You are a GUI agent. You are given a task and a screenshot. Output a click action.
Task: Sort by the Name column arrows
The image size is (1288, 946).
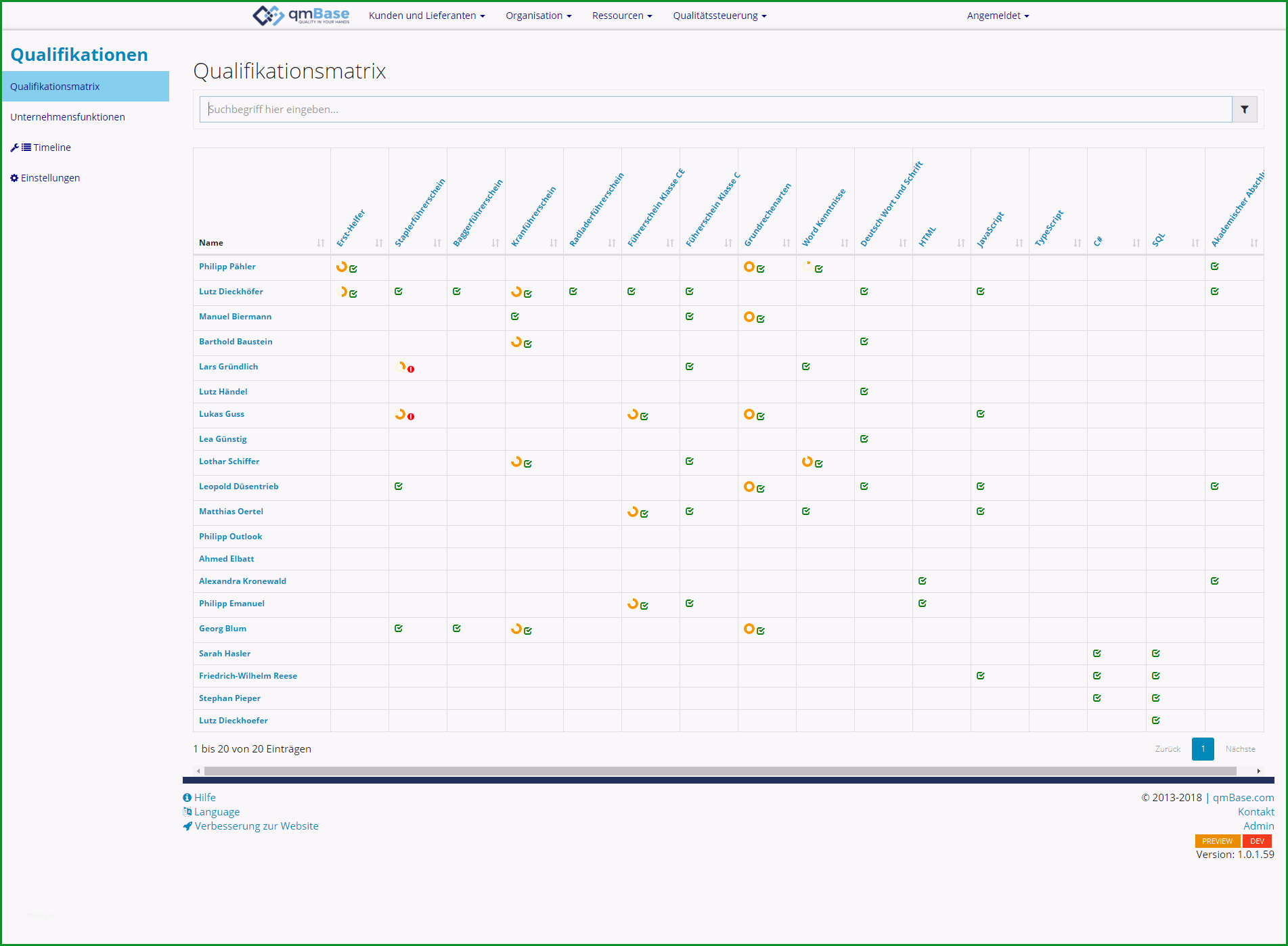[321, 243]
